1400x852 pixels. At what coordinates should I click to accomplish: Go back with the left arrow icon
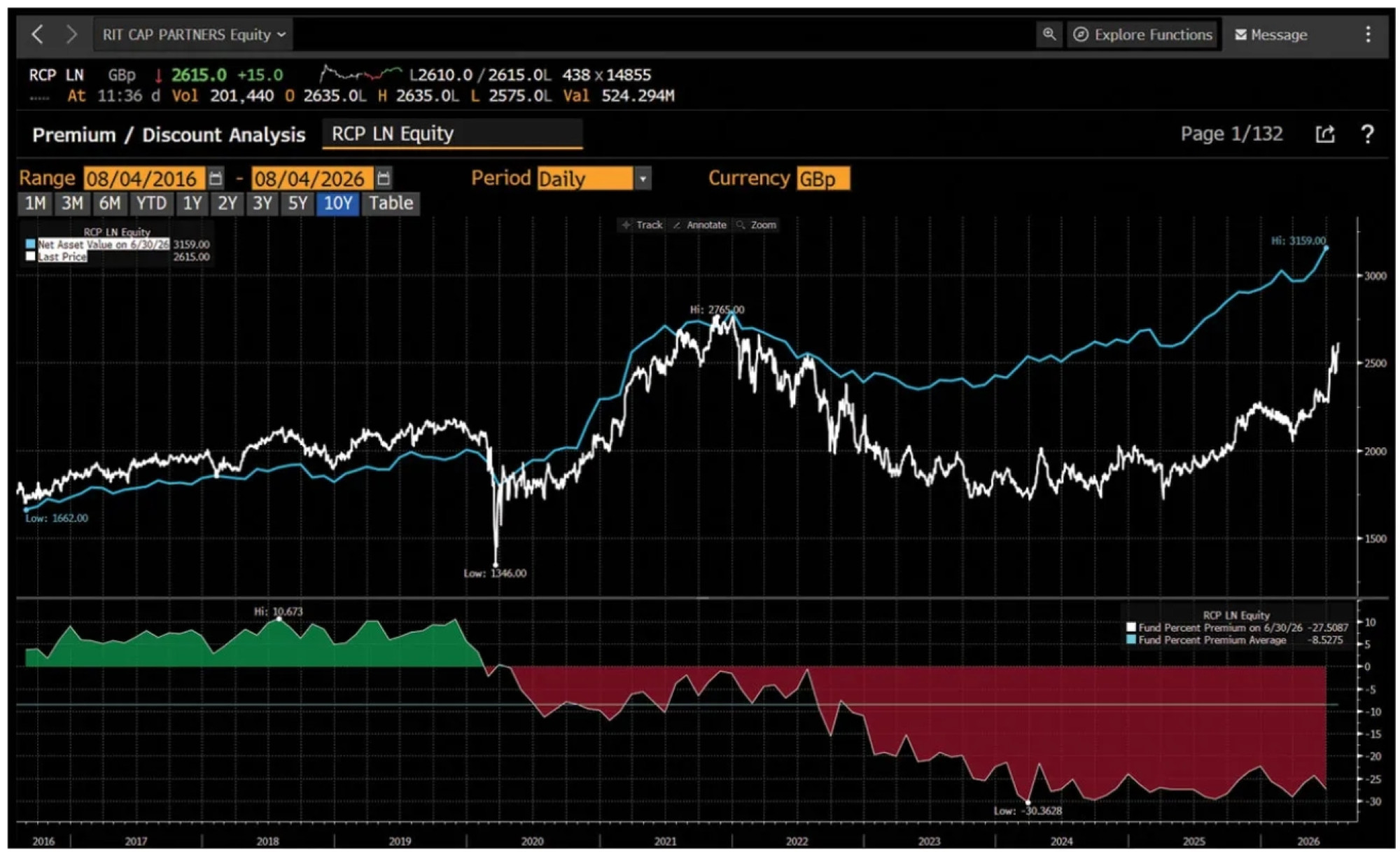click(x=38, y=34)
